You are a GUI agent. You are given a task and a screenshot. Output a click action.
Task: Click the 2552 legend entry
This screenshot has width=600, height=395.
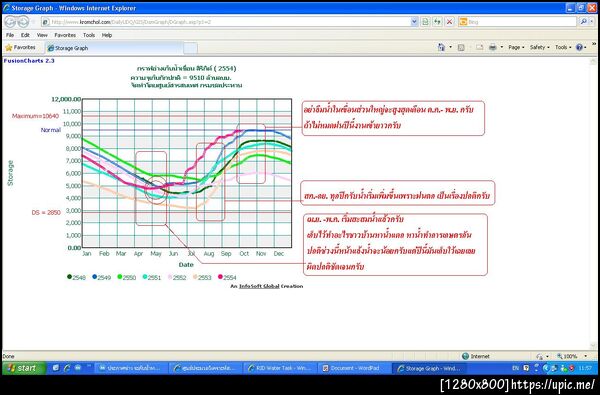pos(177,277)
